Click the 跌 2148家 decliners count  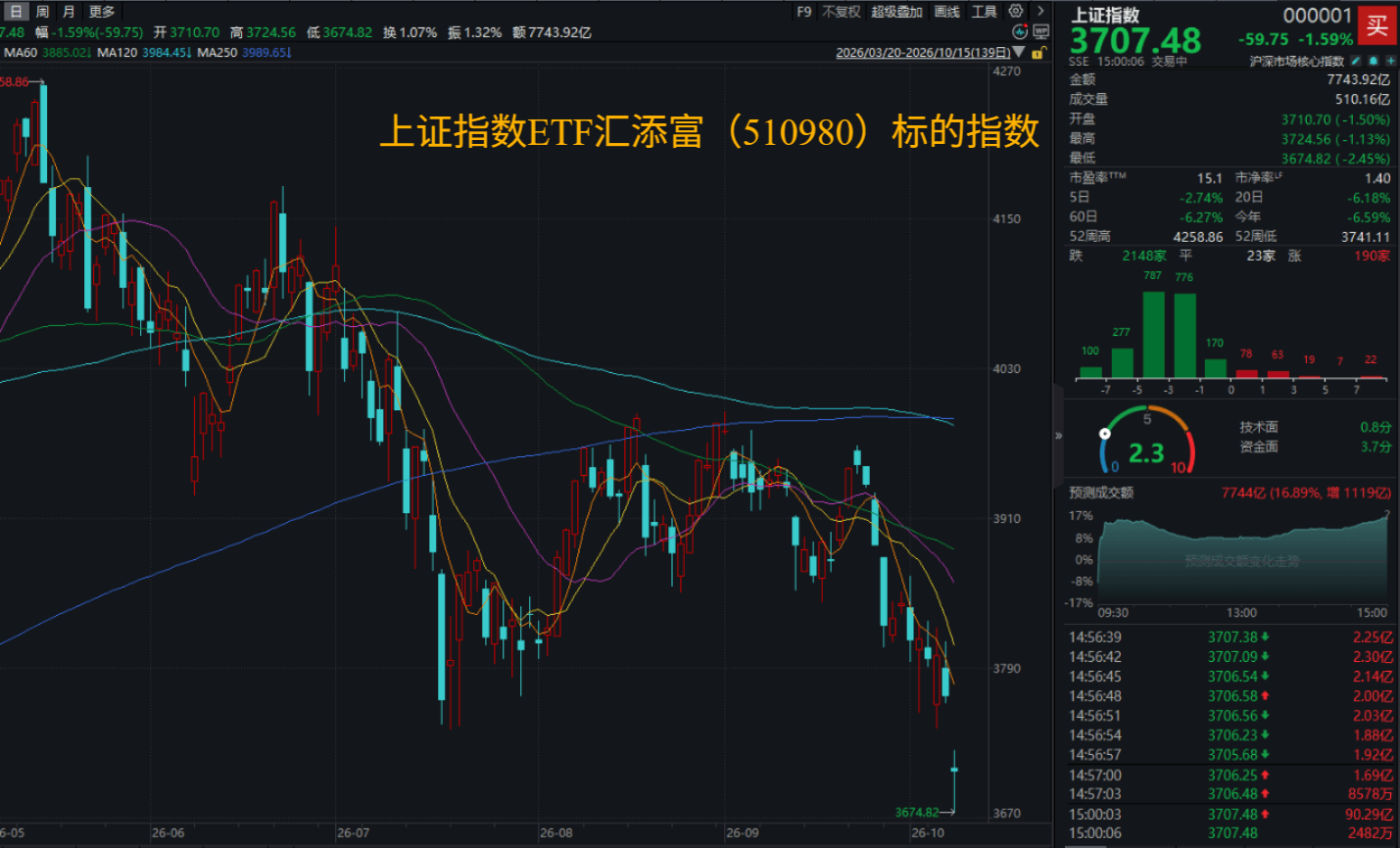1118,256
